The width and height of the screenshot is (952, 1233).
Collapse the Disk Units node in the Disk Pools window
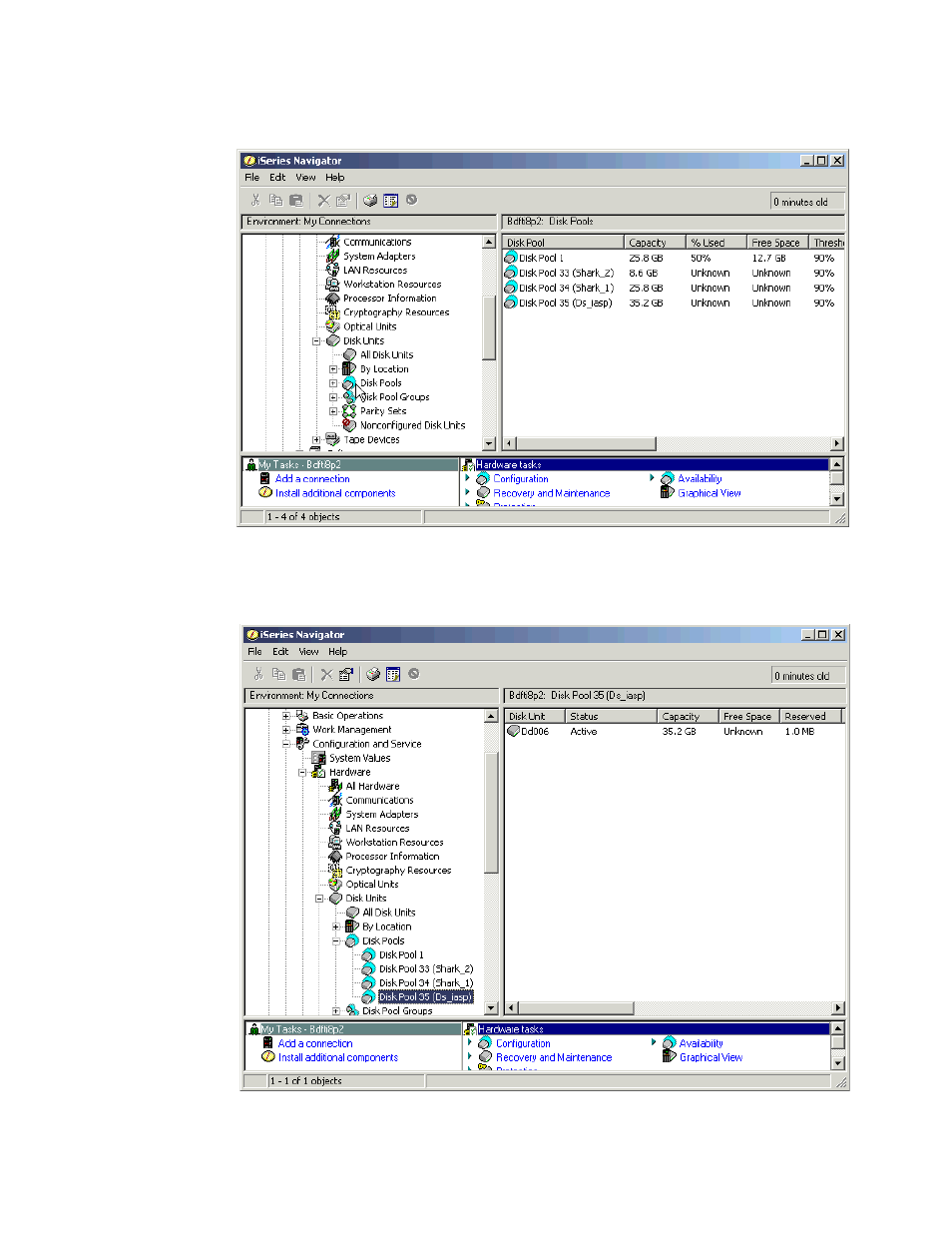(316, 340)
